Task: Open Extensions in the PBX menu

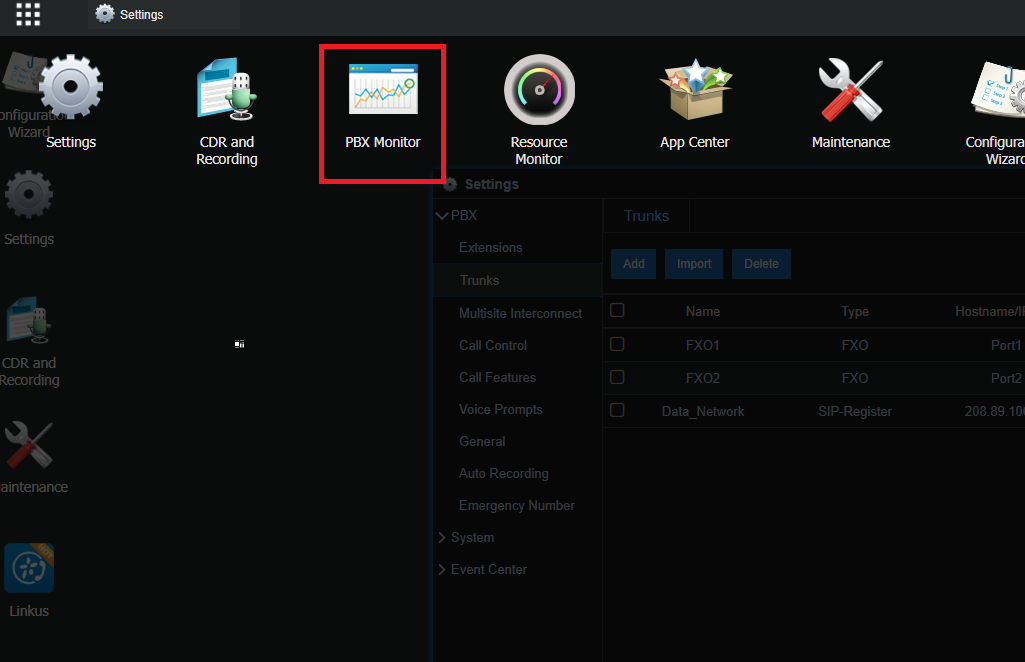Action: 490,248
